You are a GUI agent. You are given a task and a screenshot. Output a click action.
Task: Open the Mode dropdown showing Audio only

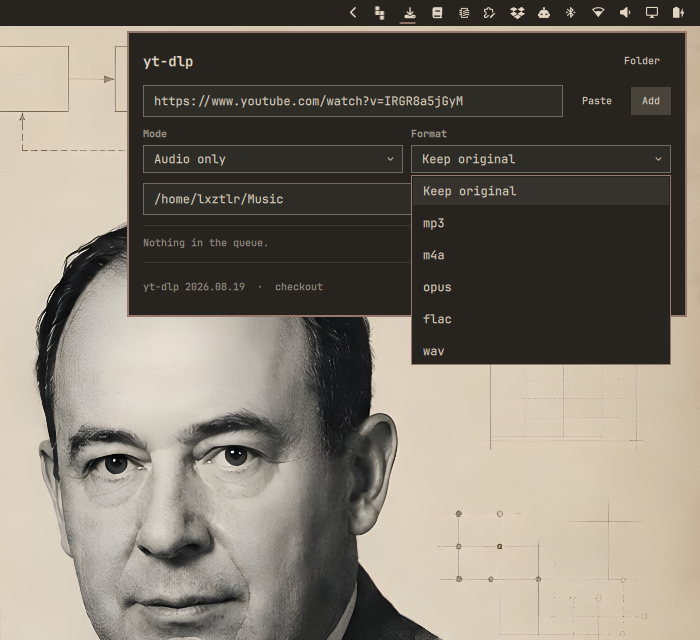[273, 159]
